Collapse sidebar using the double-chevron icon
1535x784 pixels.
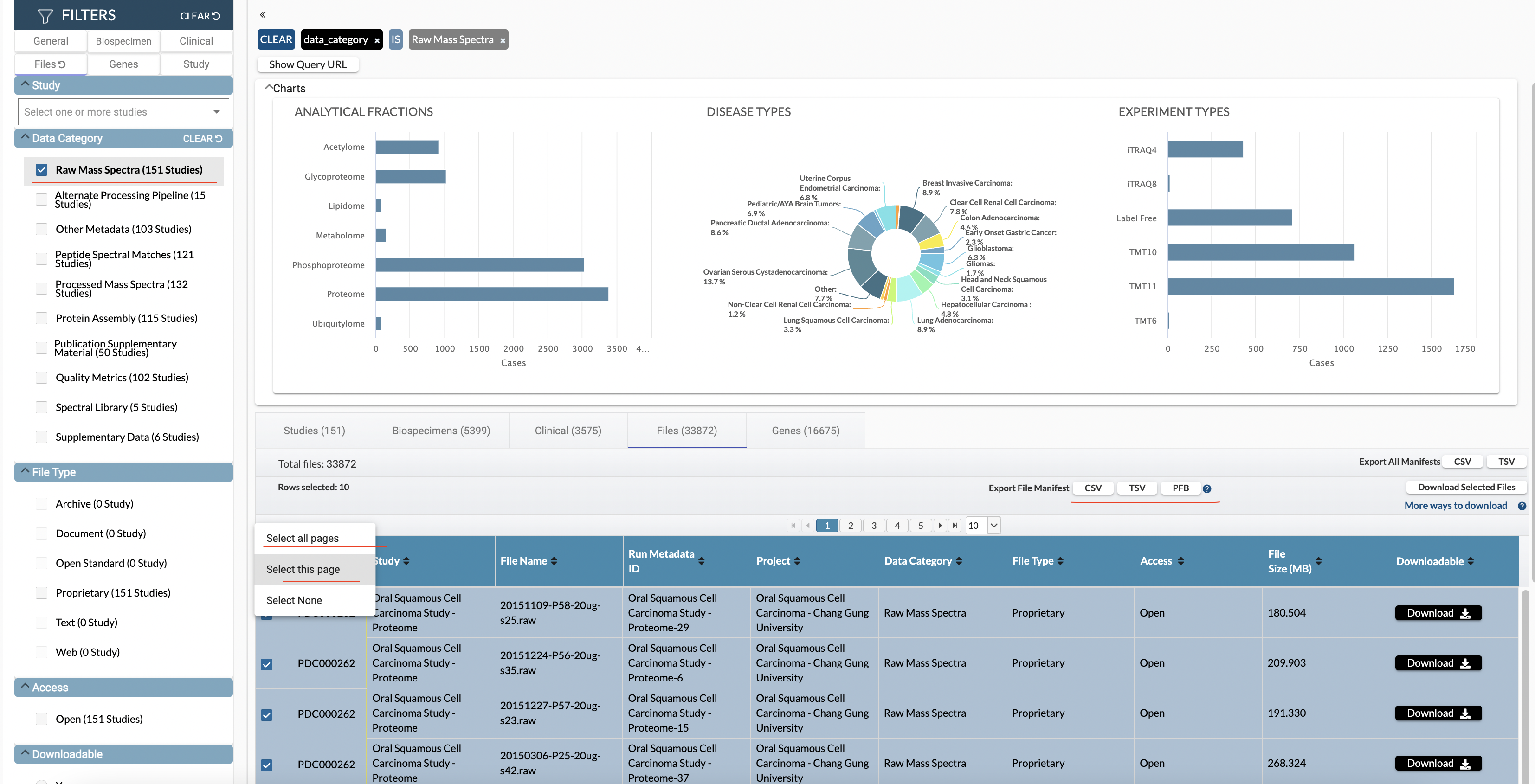click(x=263, y=15)
